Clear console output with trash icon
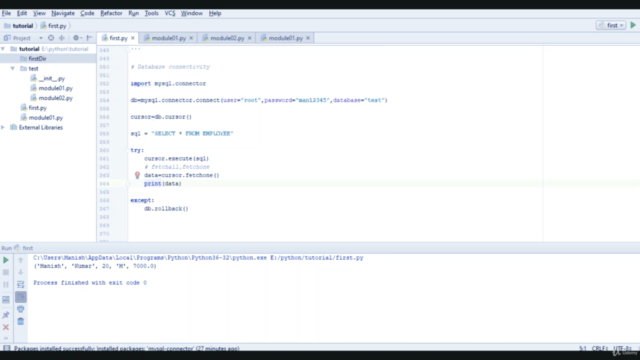This screenshot has height=360, width=640. [20, 321]
